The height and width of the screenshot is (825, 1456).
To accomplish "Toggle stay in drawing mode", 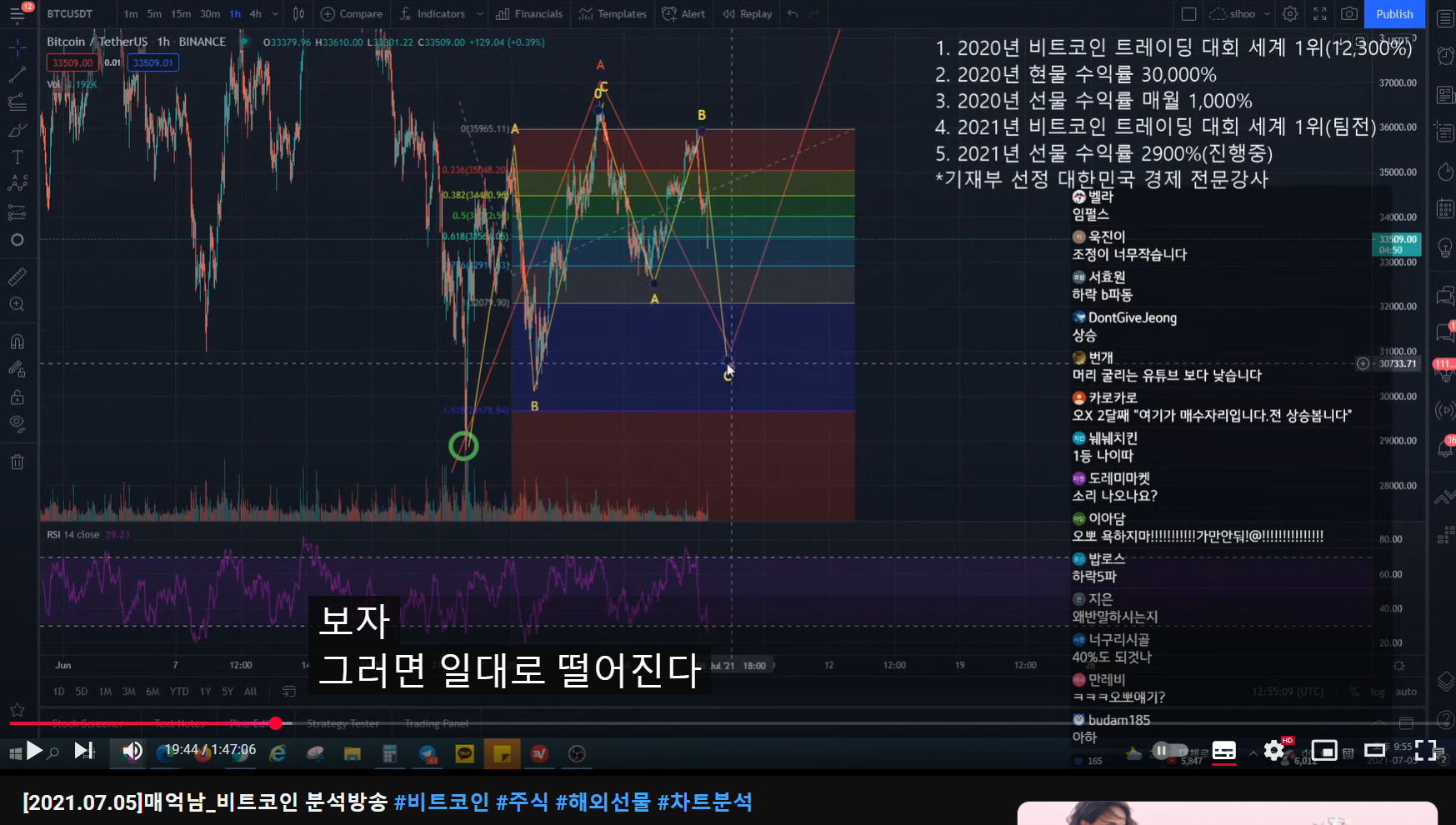I will pyautogui.click(x=17, y=368).
